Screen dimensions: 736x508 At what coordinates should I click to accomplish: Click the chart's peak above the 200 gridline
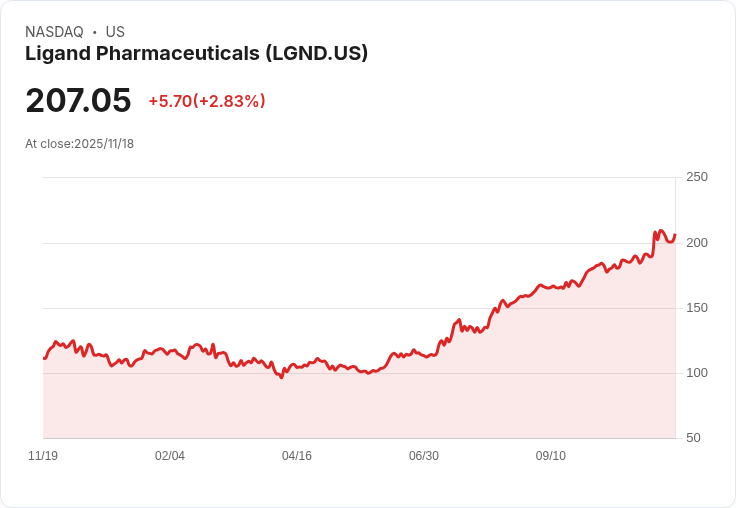(661, 231)
